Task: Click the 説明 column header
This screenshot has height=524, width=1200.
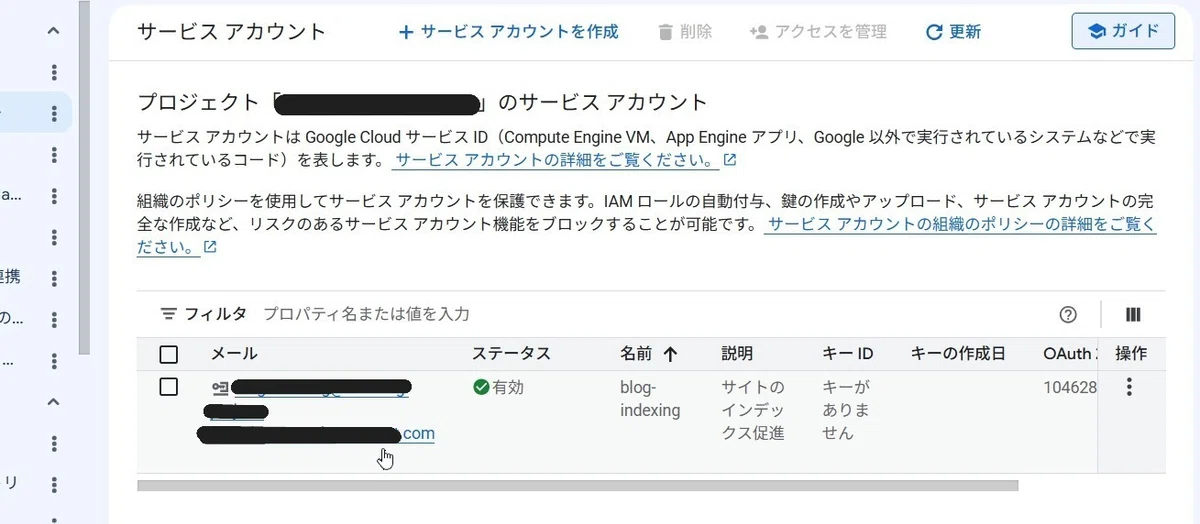Action: 737,354
